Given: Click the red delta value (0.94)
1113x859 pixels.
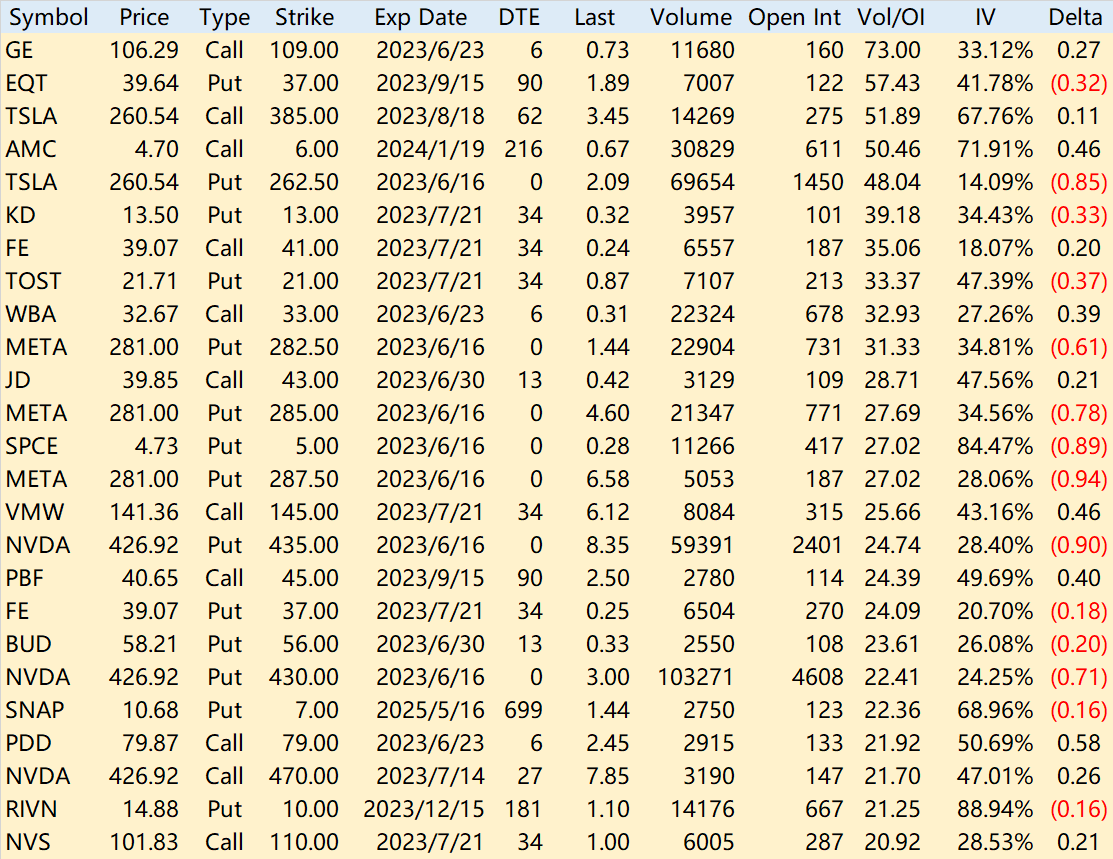Looking at the screenshot, I should (x=1079, y=479).
